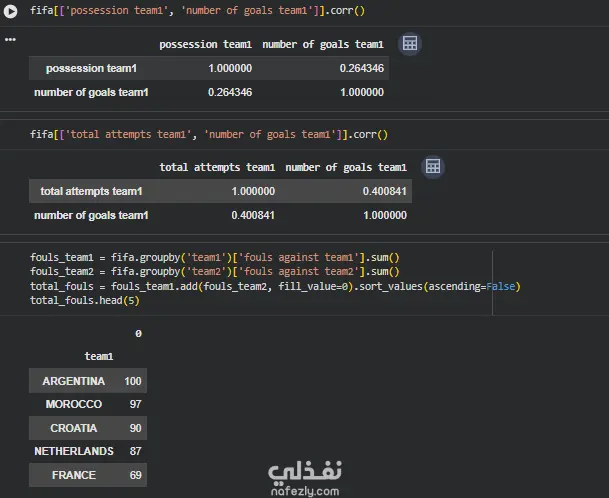Convert possession correlation table to interactive table
This screenshot has height=498, width=609.
(x=410, y=44)
